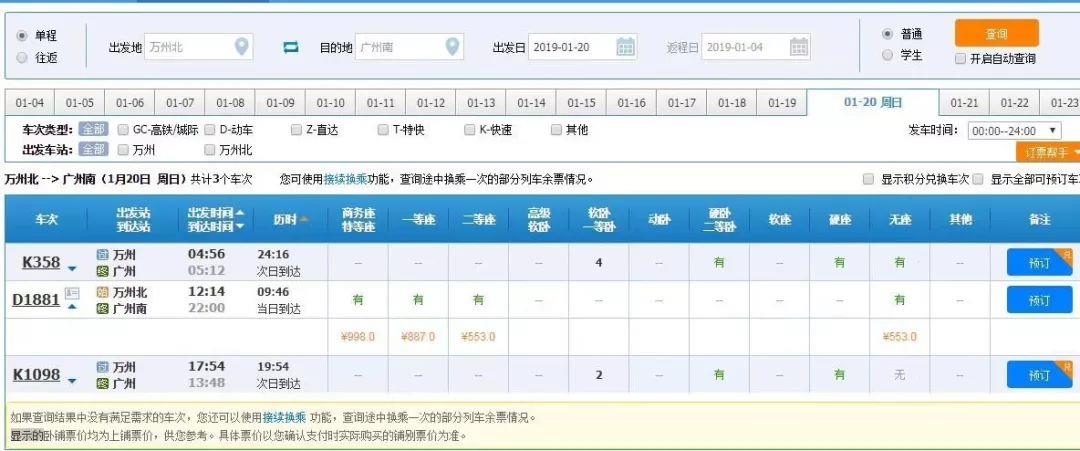Select the 往返 round-trip radio button
Viewport: 1080px width, 451px height.
(22, 58)
